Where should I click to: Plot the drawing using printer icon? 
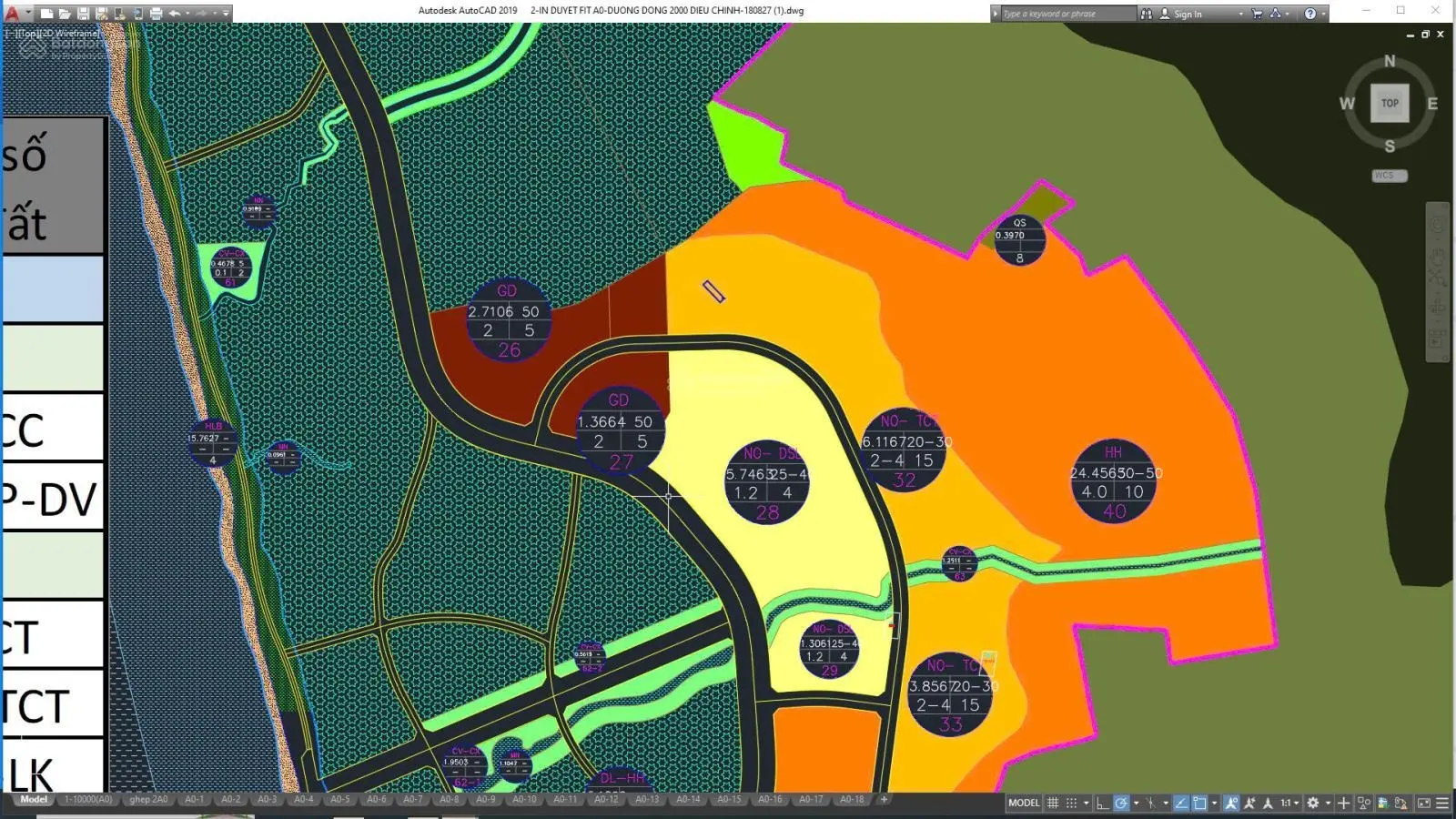pyautogui.click(x=156, y=14)
